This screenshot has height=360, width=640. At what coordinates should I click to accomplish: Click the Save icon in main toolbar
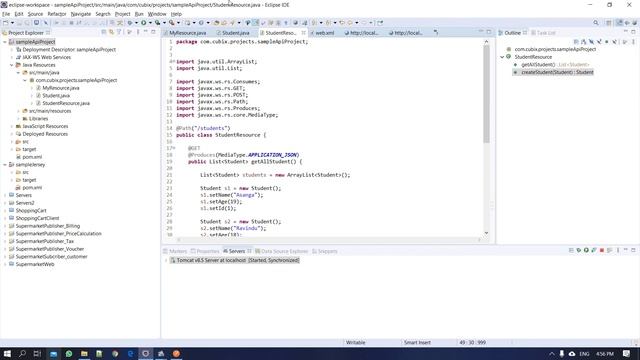tap(19, 23)
